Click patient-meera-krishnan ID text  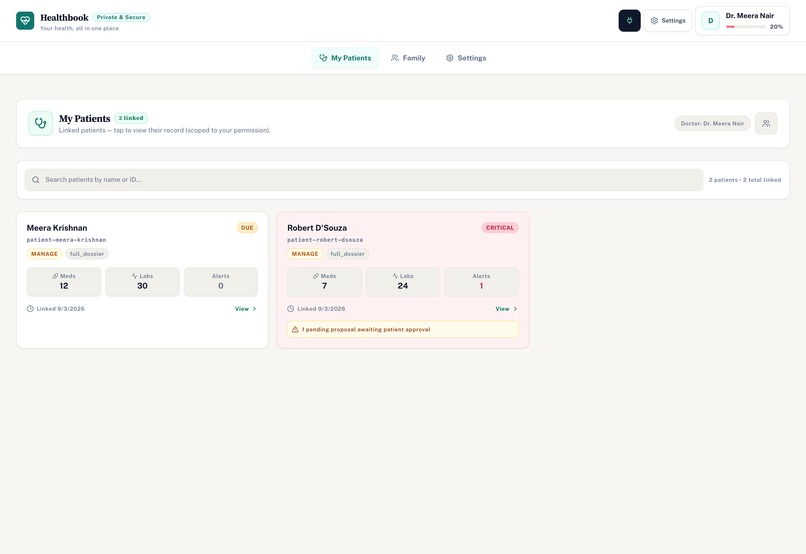[66, 240]
